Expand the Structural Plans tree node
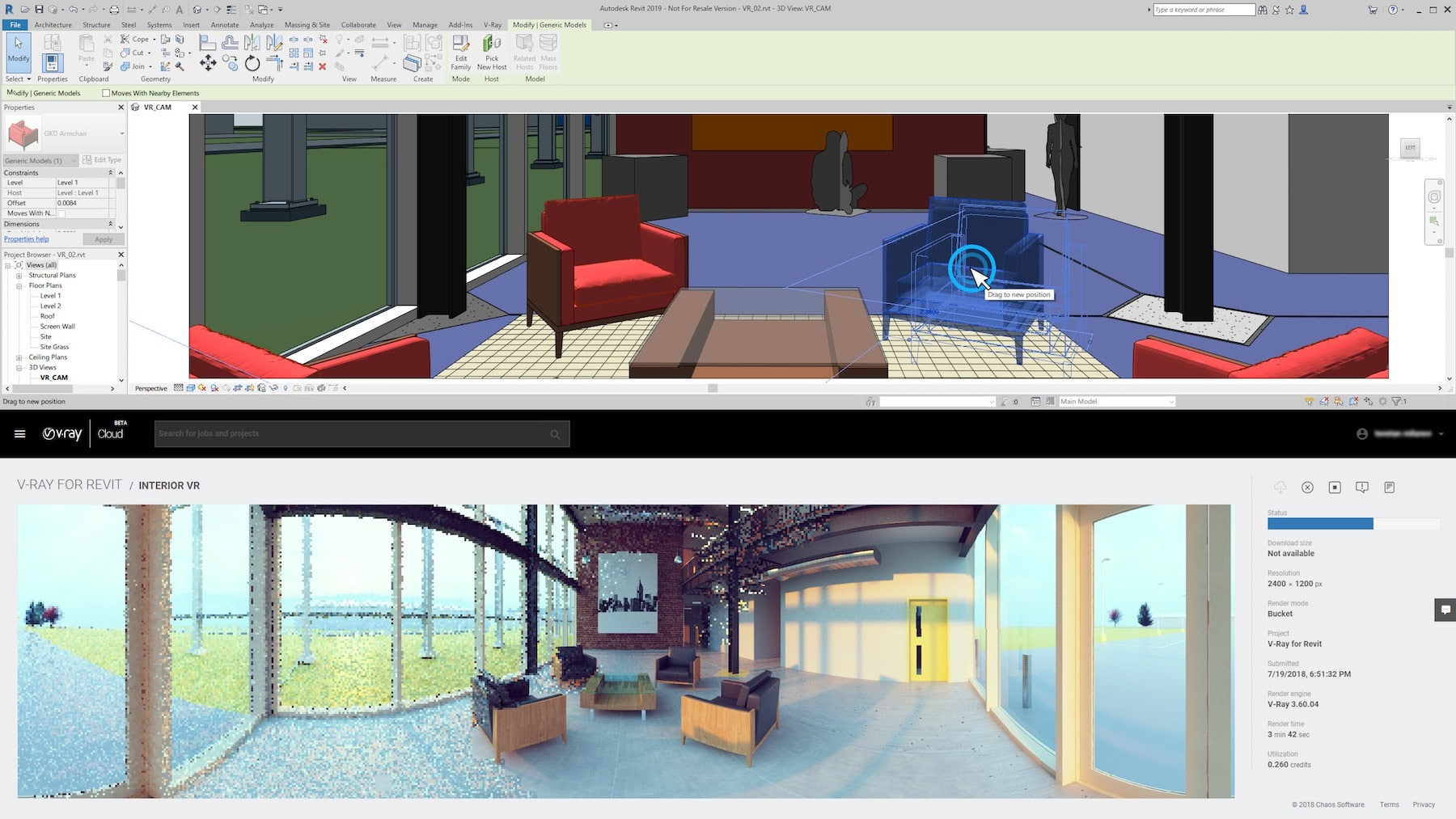1456x819 pixels. (x=19, y=276)
